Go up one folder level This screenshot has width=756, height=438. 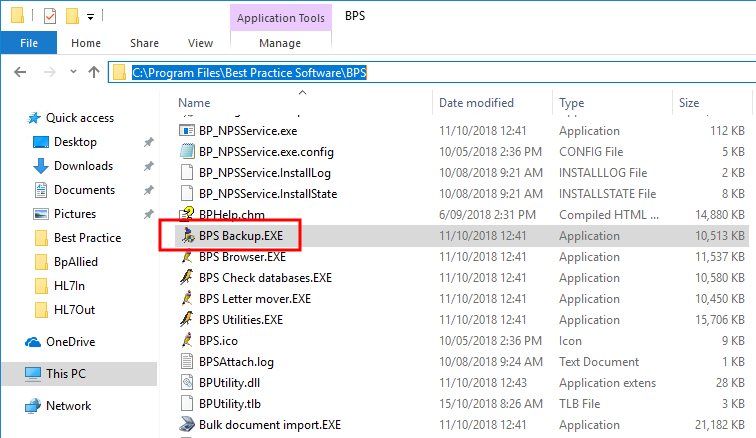click(x=94, y=72)
